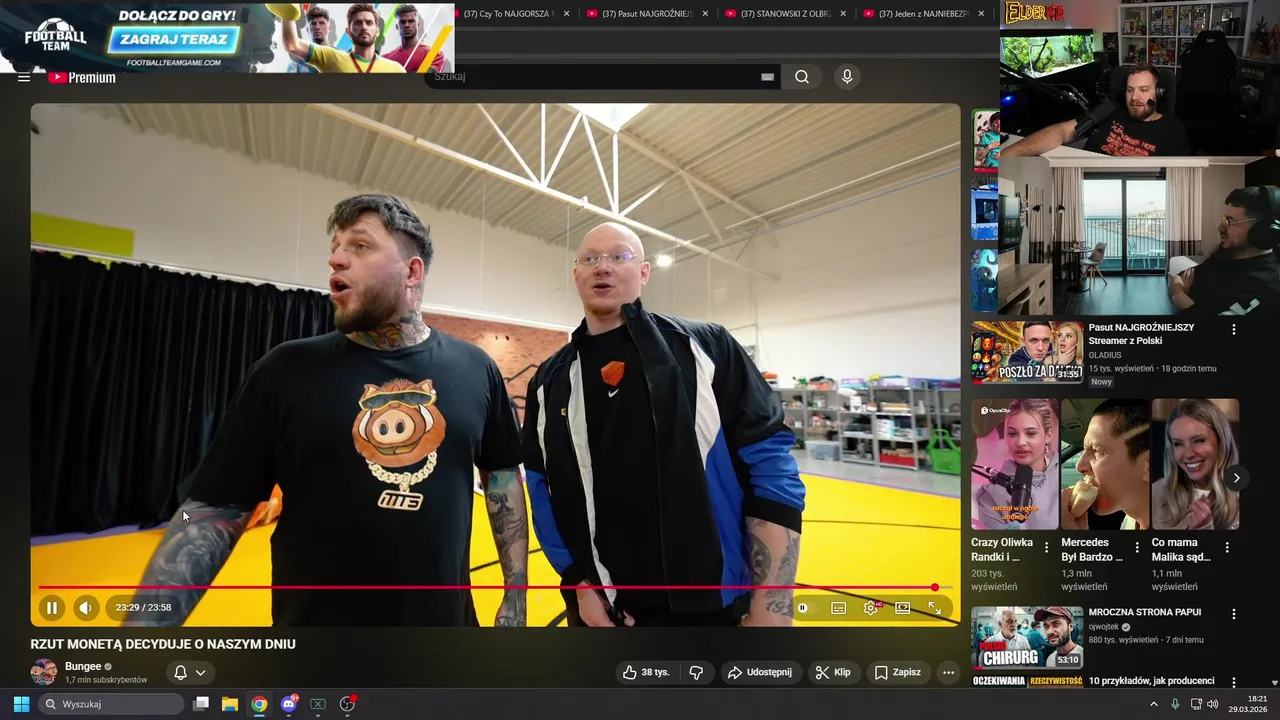Screen dimensions: 1280x720
Task: Like the video with 38 tys. button
Action: [x=645, y=672]
